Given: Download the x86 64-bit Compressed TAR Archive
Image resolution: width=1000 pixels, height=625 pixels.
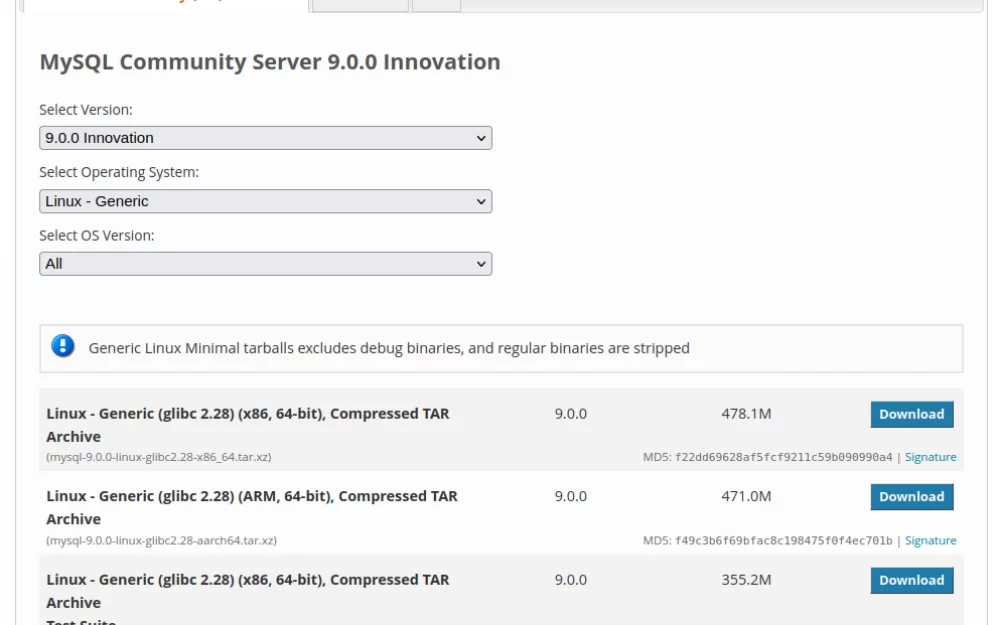Looking at the screenshot, I should tap(911, 414).
